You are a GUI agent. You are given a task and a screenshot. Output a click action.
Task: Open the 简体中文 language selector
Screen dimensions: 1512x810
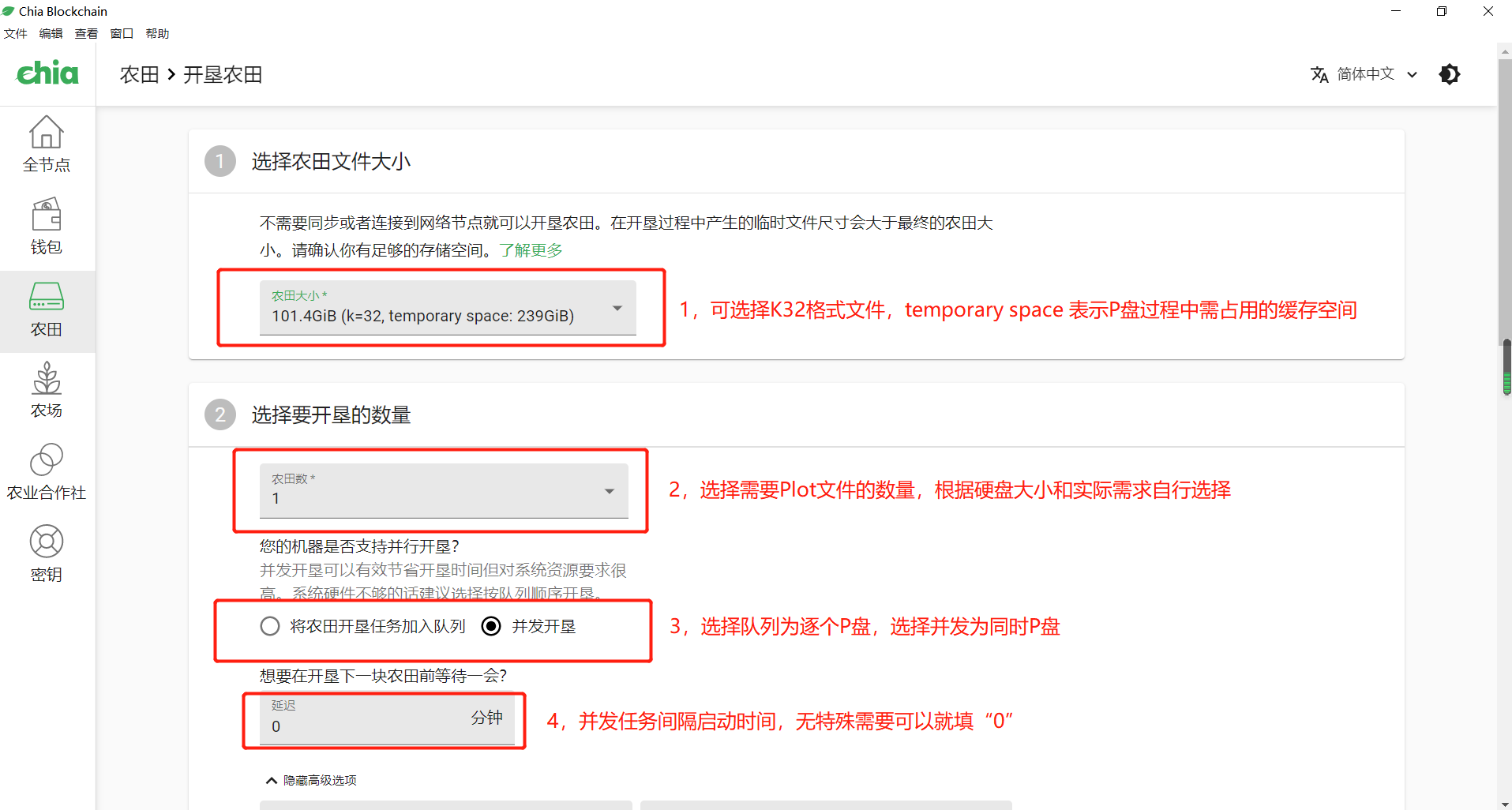(1364, 74)
